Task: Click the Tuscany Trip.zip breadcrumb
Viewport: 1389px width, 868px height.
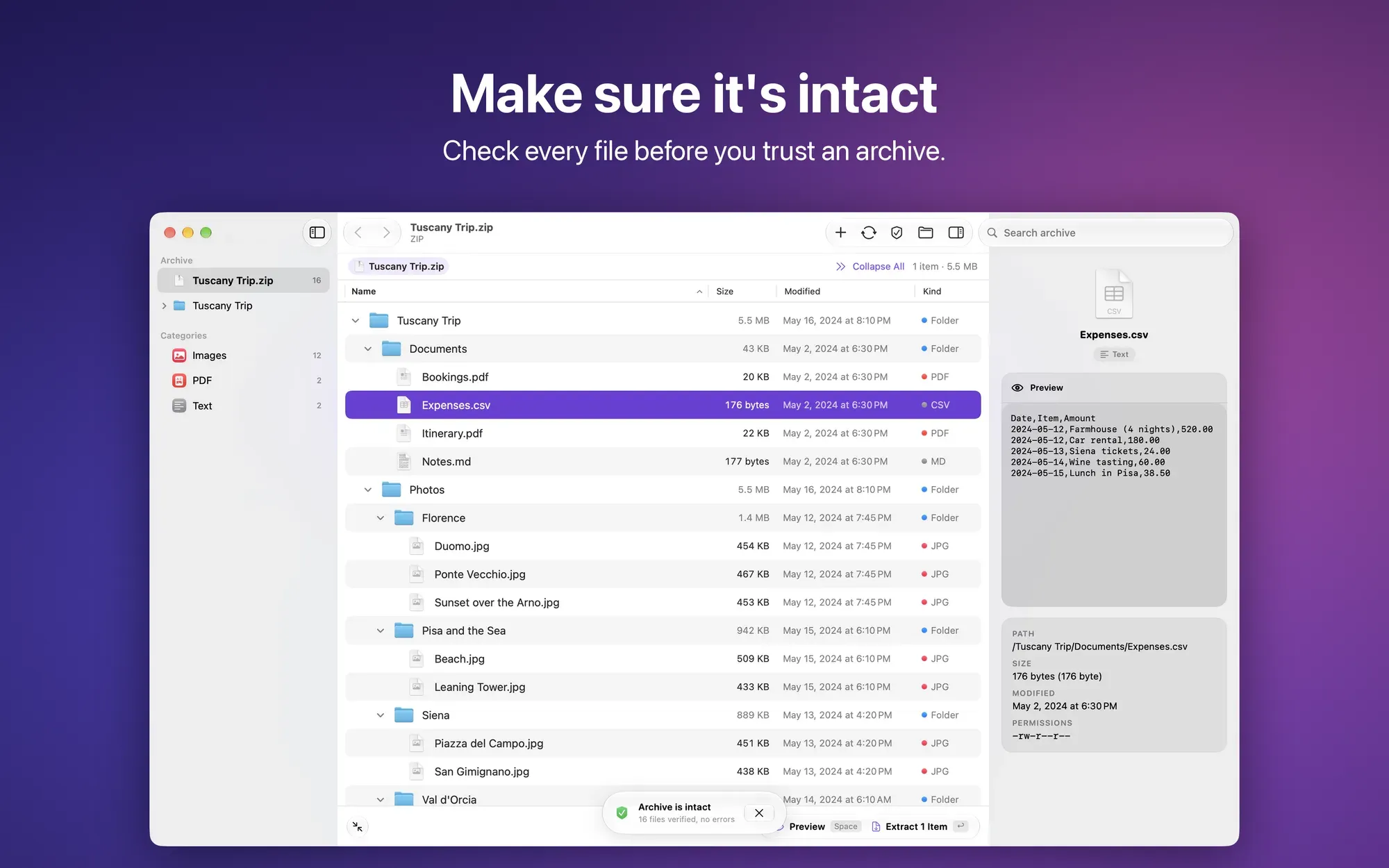Action: coord(399,267)
